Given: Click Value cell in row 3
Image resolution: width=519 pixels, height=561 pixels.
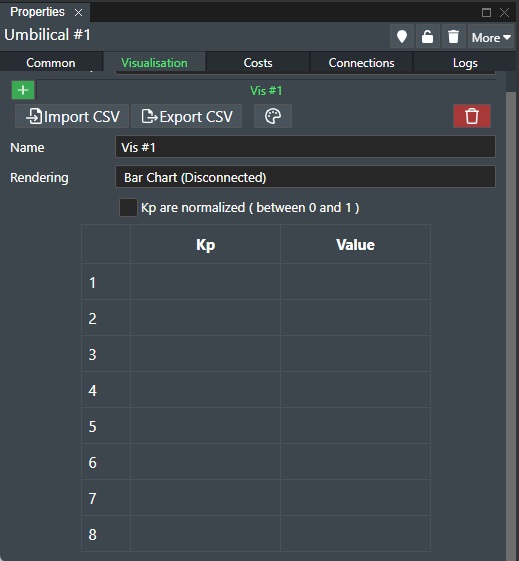Looking at the screenshot, I should click(x=356, y=354).
